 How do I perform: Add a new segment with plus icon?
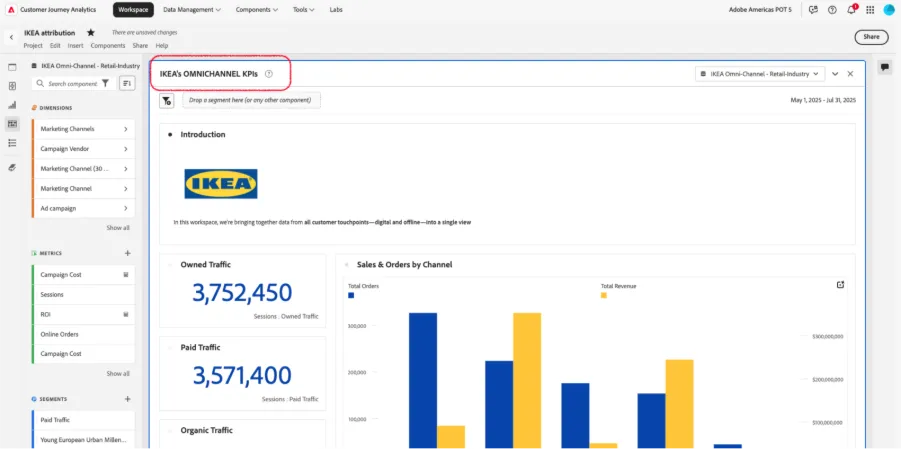[x=128, y=399]
